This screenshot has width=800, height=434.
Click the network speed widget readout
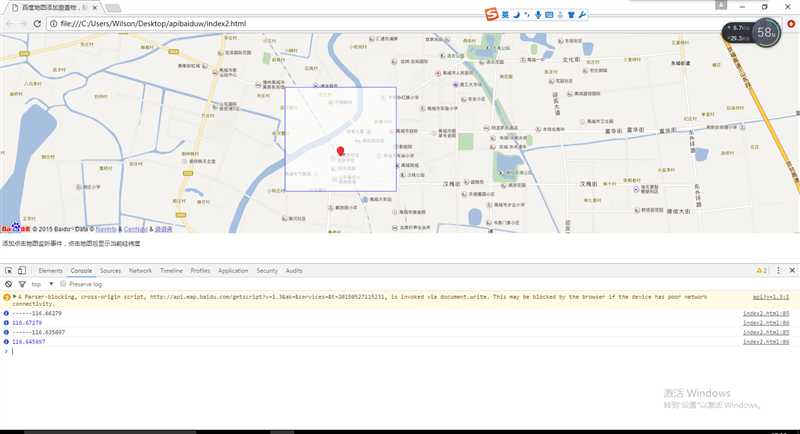tap(738, 33)
